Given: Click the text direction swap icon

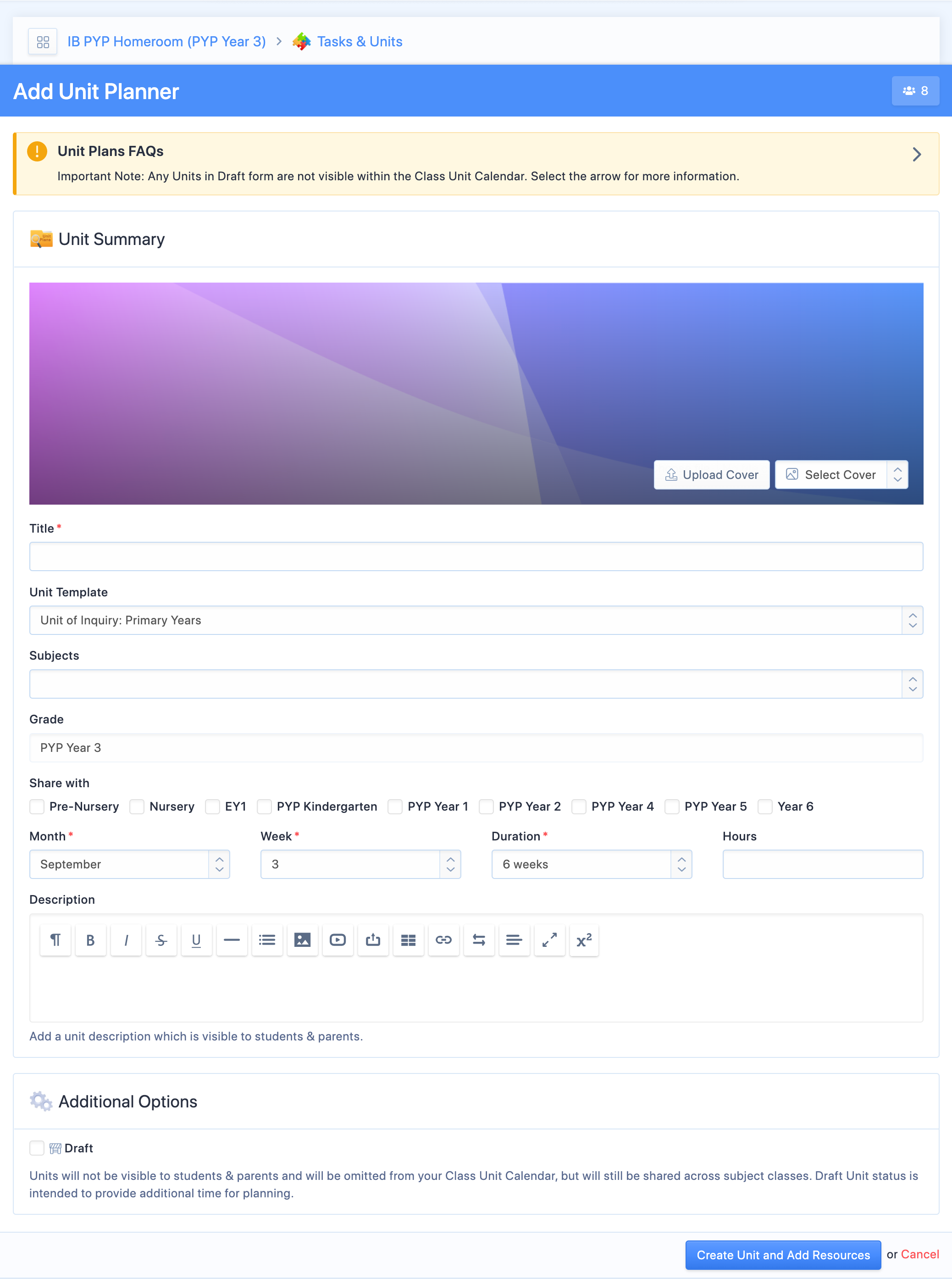Looking at the screenshot, I should (479, 940).
